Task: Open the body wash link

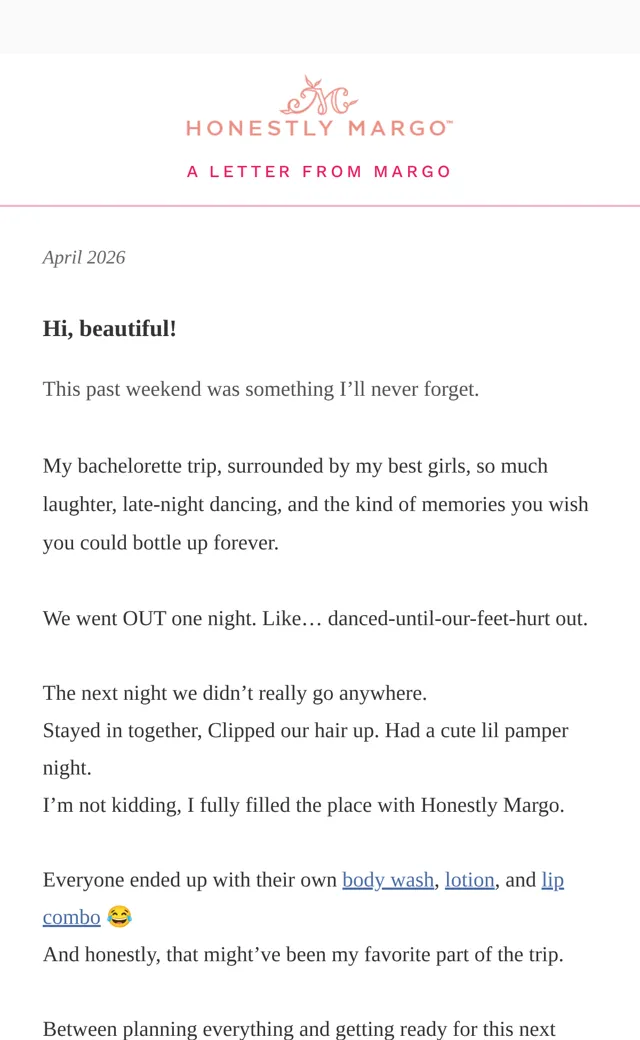Action: [x=388, y=879]
